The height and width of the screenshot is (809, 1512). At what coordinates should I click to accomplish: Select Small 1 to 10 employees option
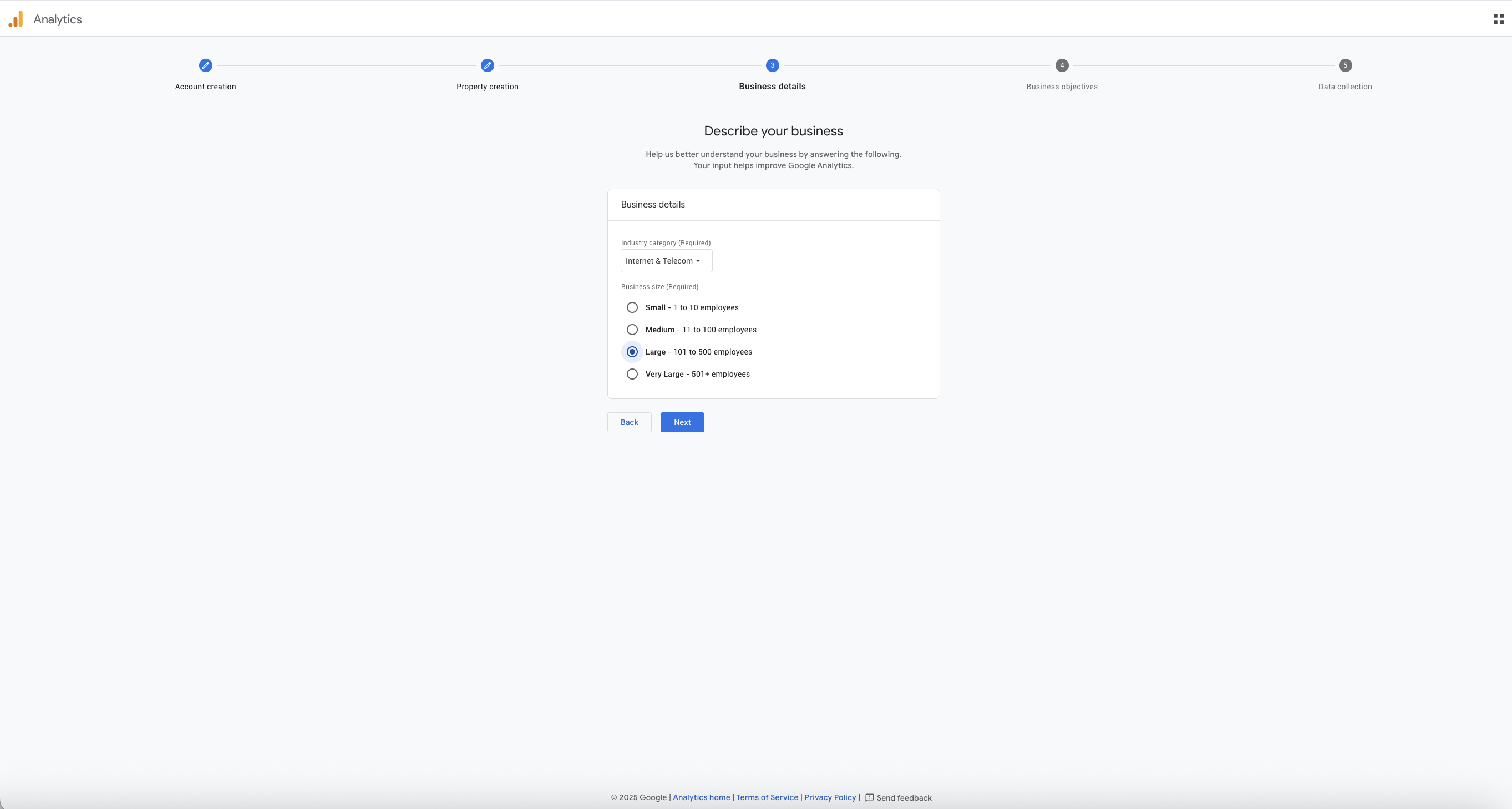click(x=632, y=307)
